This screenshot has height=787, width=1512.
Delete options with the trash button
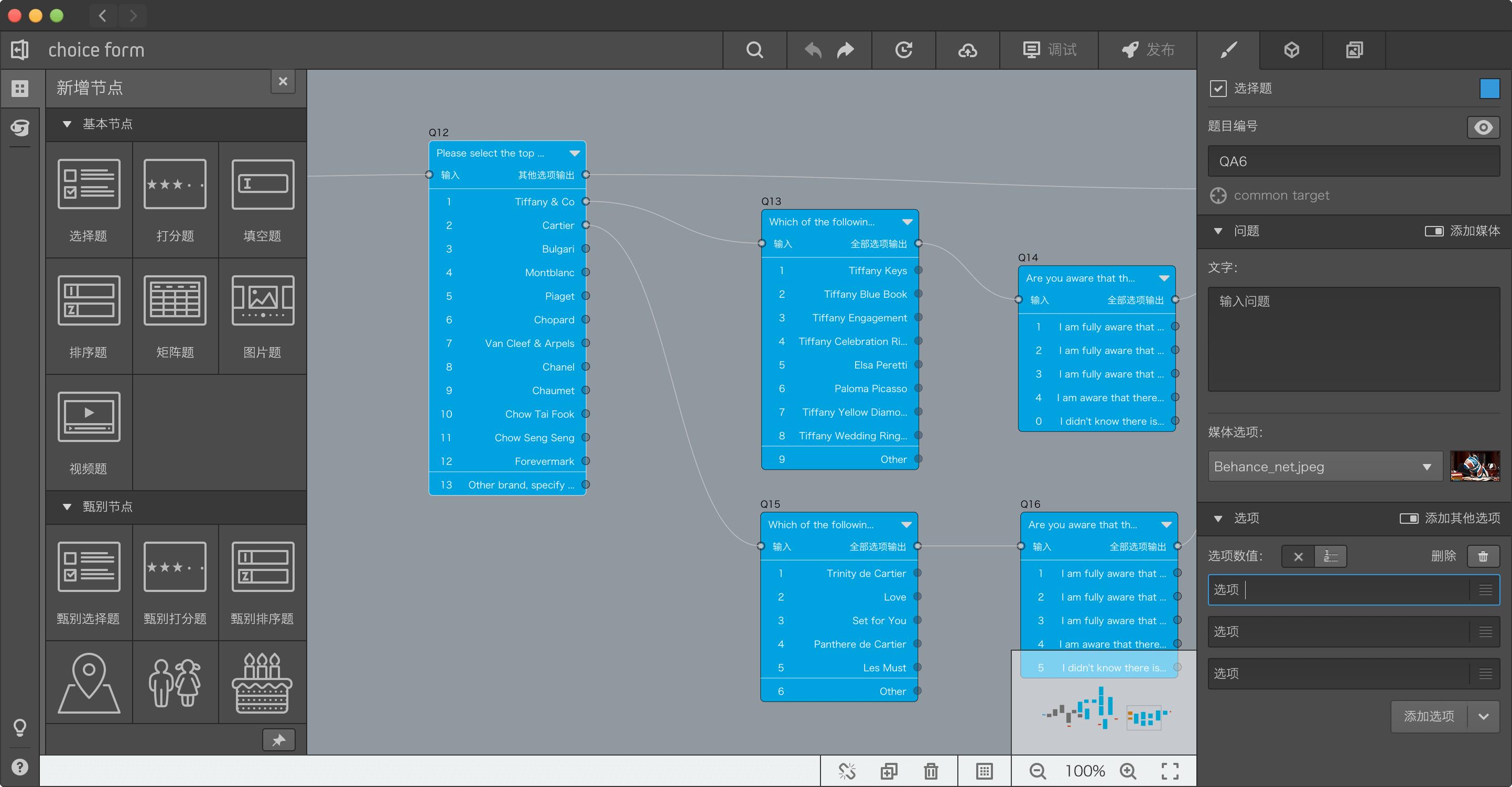coord(1483,556)
